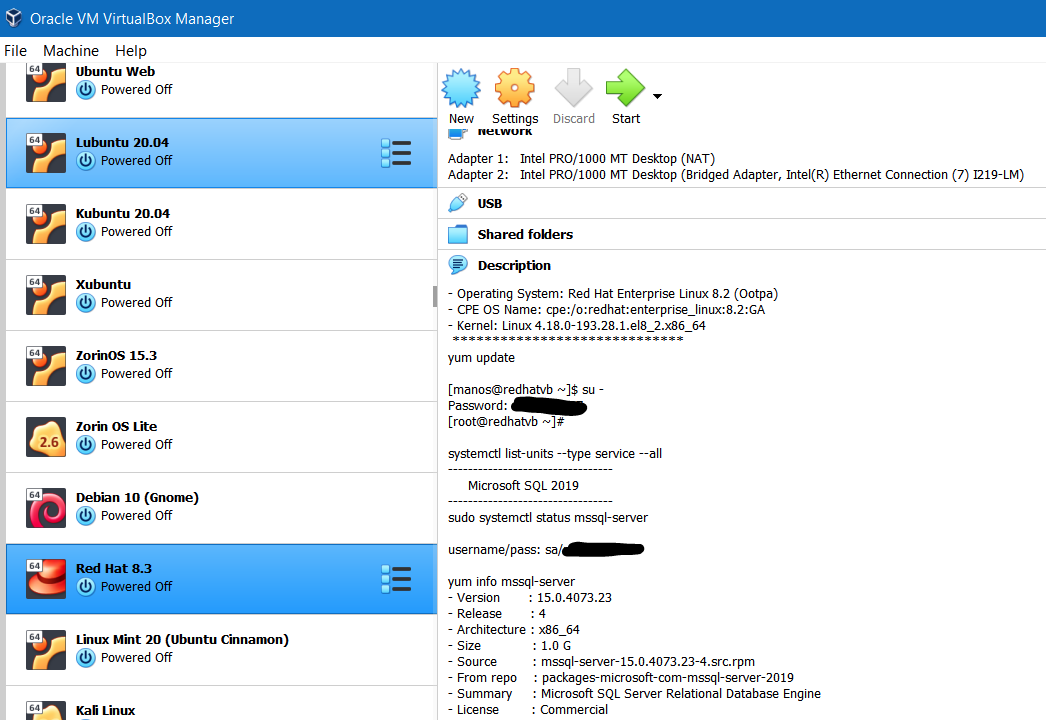Click the VirtualBox logo in title bar
Screen dimensions: 1046x720
(x=13, y=18)
